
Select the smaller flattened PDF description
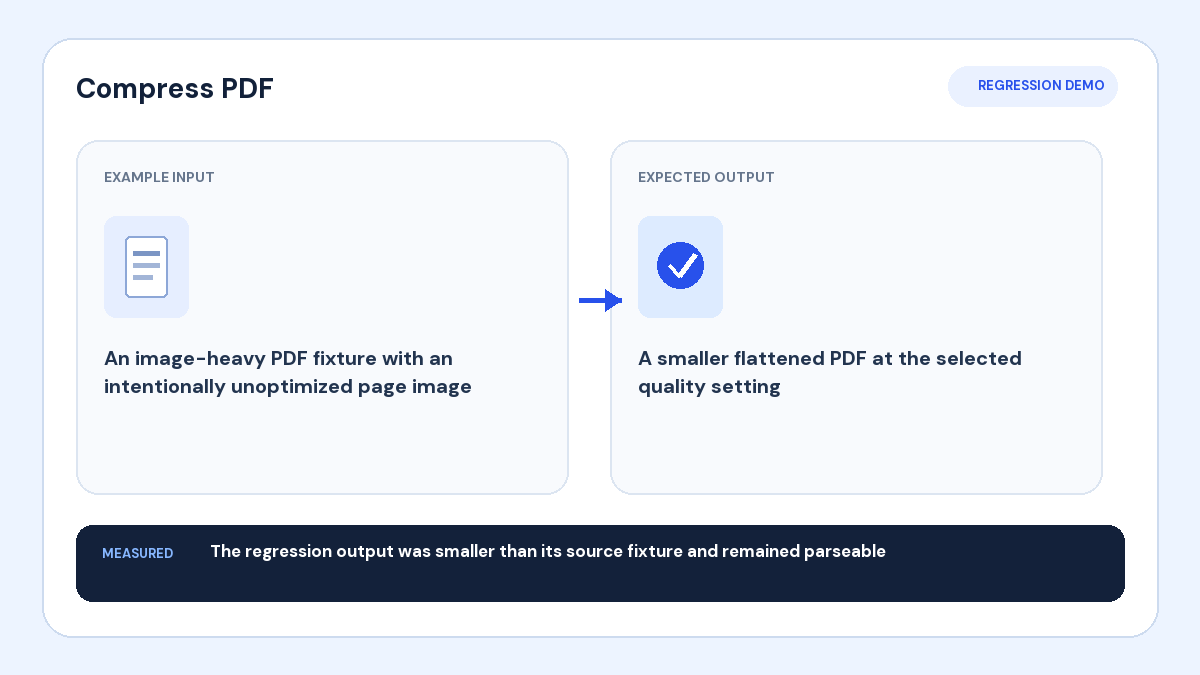click(x=830, y=372)
